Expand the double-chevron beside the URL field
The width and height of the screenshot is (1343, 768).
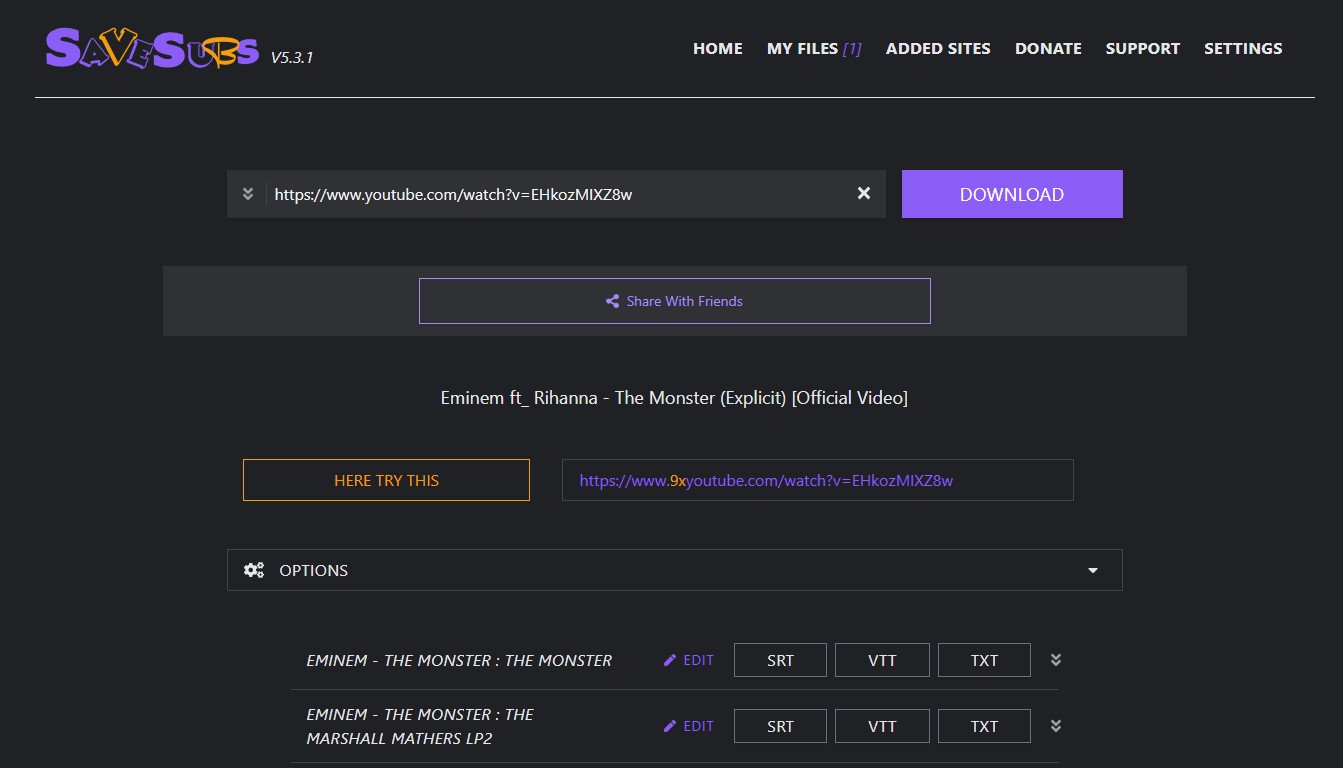pyautogui.click(x=248, y=194)
